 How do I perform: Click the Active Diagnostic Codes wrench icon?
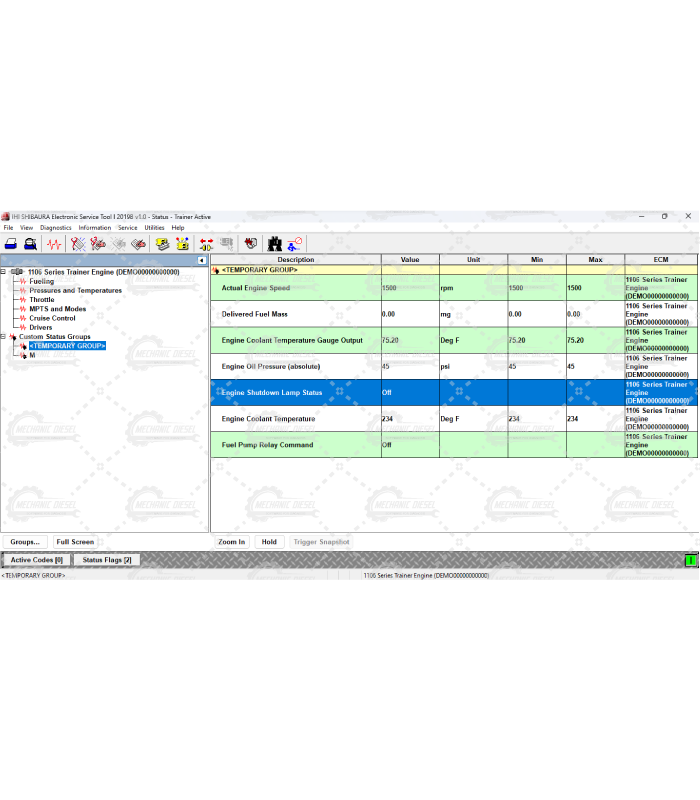pyautogui.click(x=78, y=243)
